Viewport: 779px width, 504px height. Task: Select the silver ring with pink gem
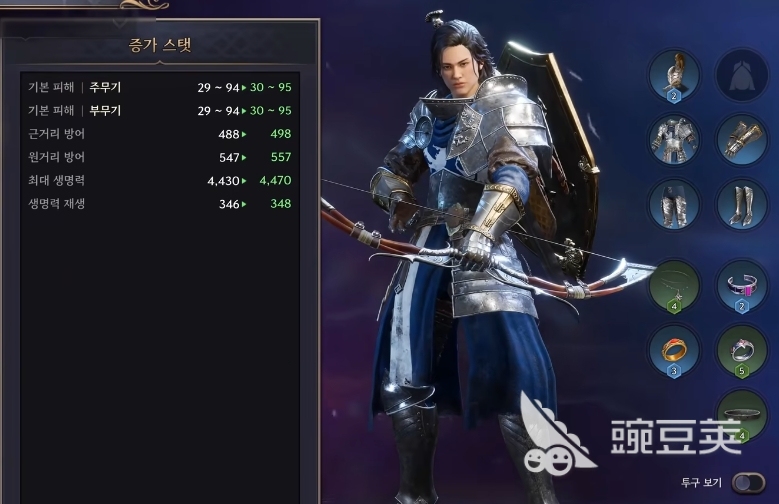[742, 351]
